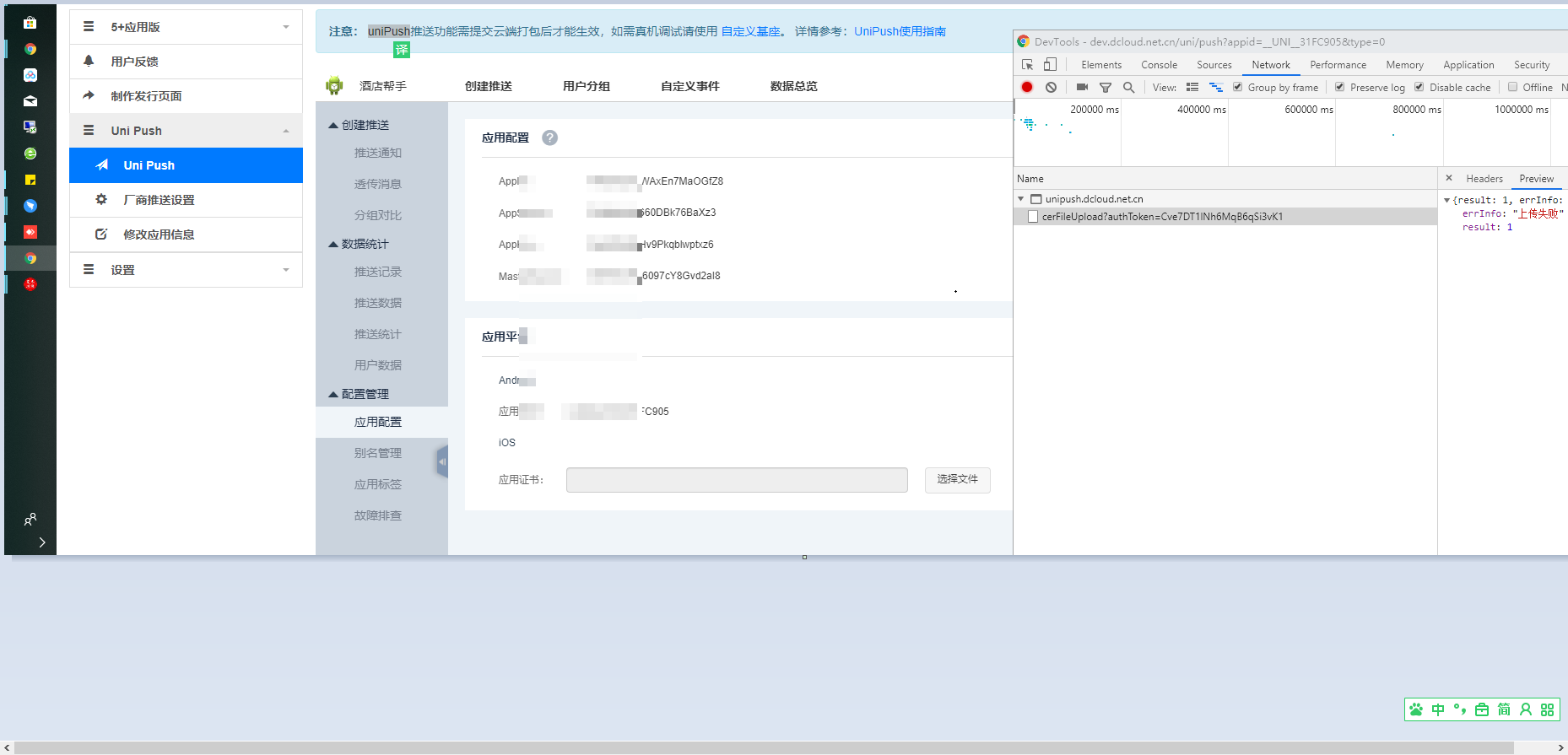Open the mail app in the taskbar

[30, 101]
